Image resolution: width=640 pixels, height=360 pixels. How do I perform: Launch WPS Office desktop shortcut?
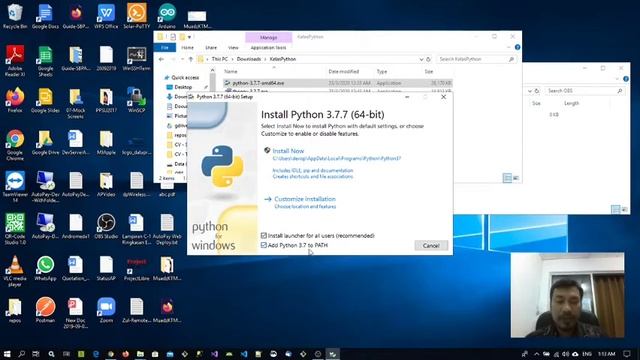[x=106, y=17]
